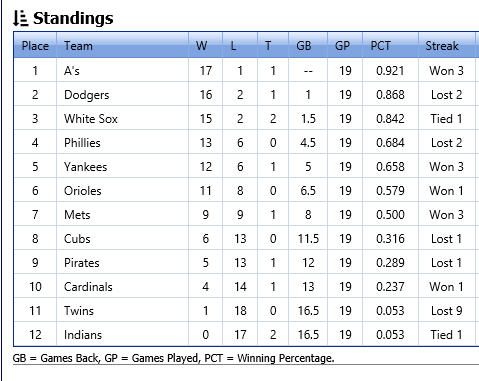The height and width of the screenshot is (381, 479).
Task: Select the Indians team row
Action: point(246,335)
